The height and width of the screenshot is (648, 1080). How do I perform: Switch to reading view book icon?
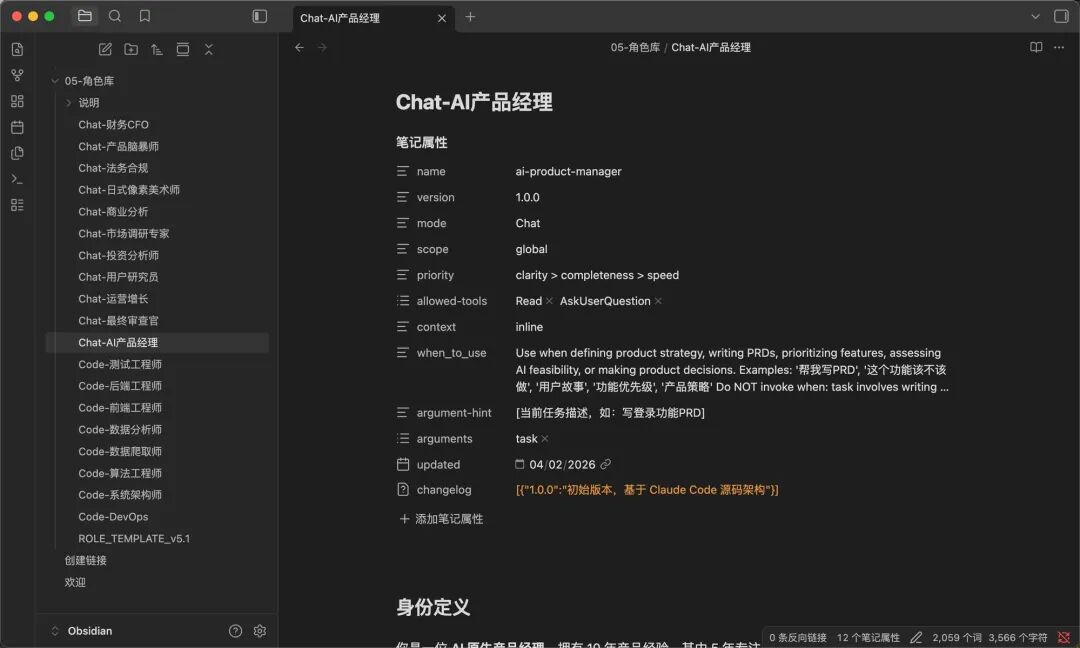pyautogui.click(x=1036, y=48)
